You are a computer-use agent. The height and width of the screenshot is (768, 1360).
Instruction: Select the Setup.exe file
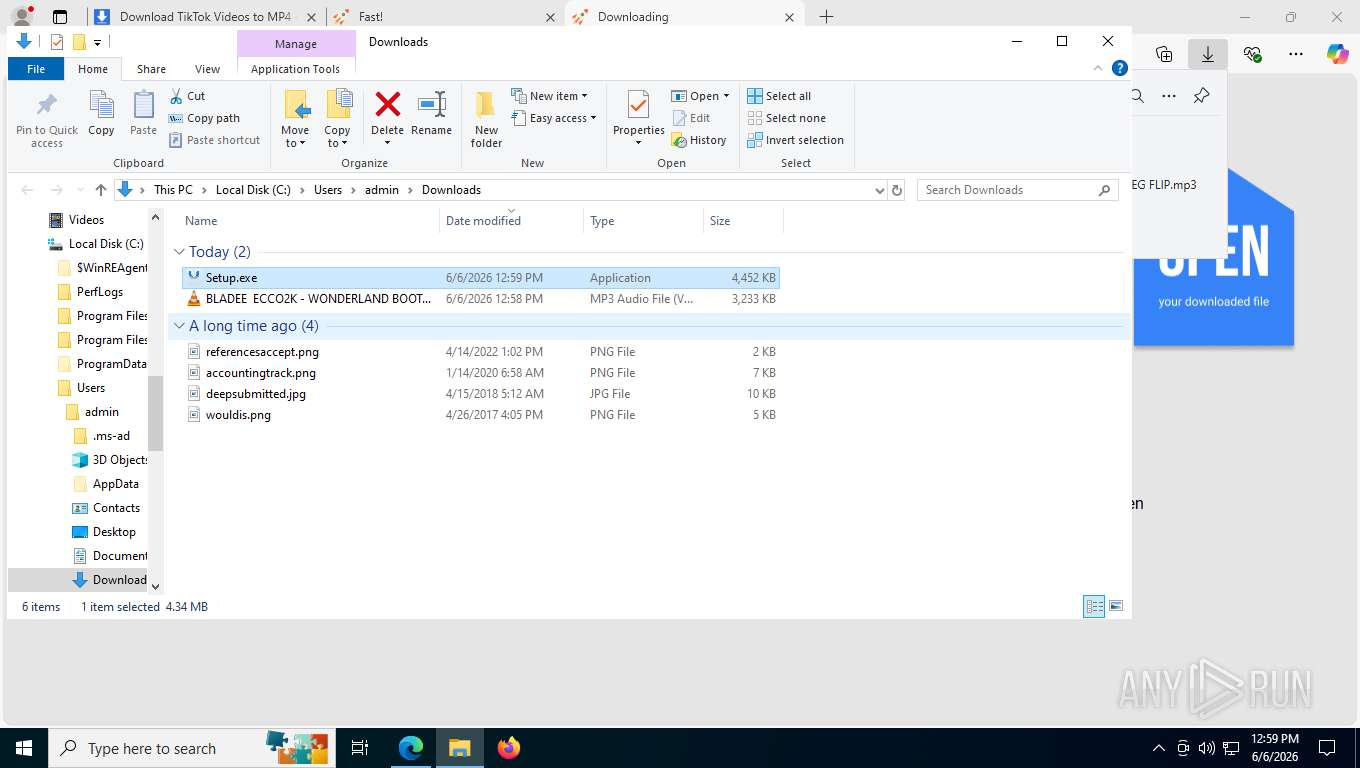point(480,278)
